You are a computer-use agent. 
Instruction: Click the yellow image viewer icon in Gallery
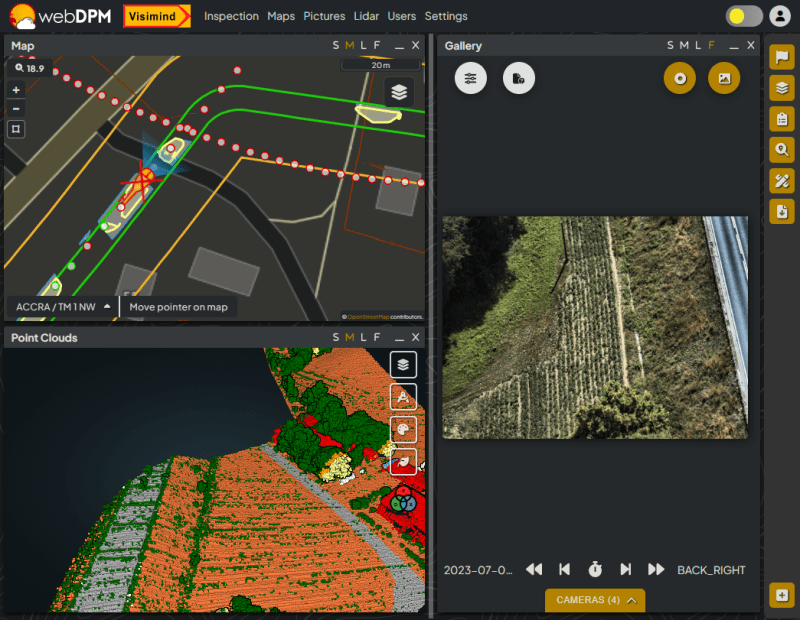tap(724, 78)
